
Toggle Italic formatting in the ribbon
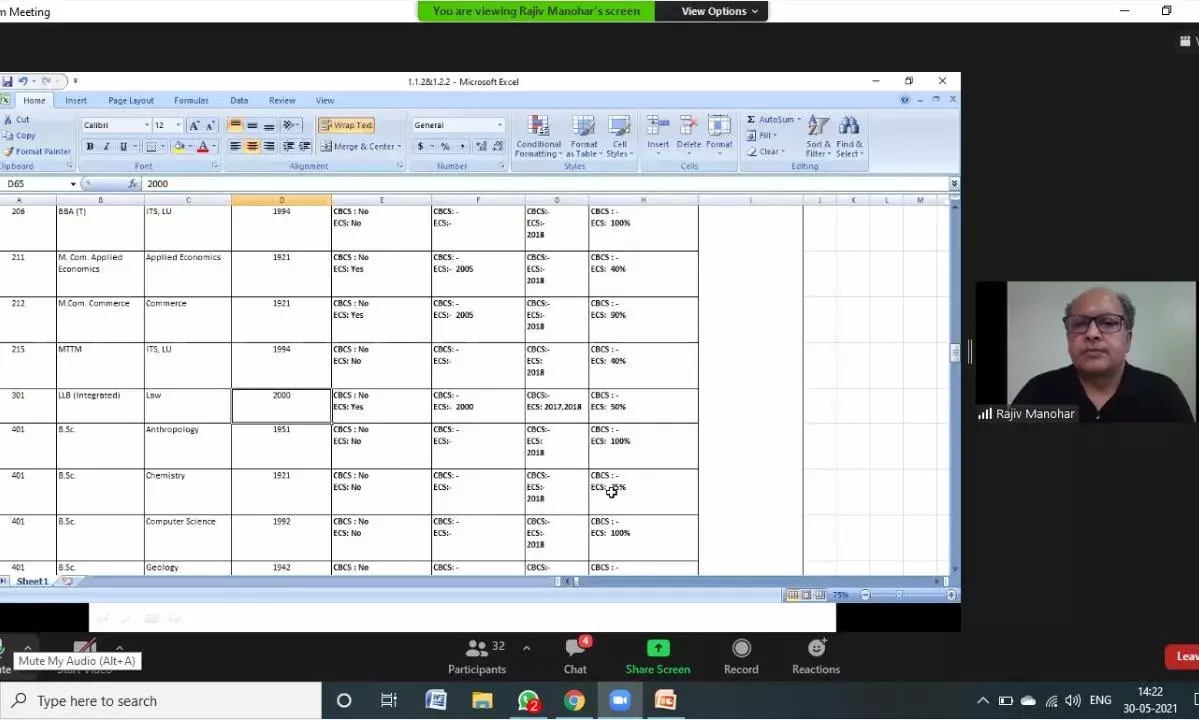click(x=106, y=147)
